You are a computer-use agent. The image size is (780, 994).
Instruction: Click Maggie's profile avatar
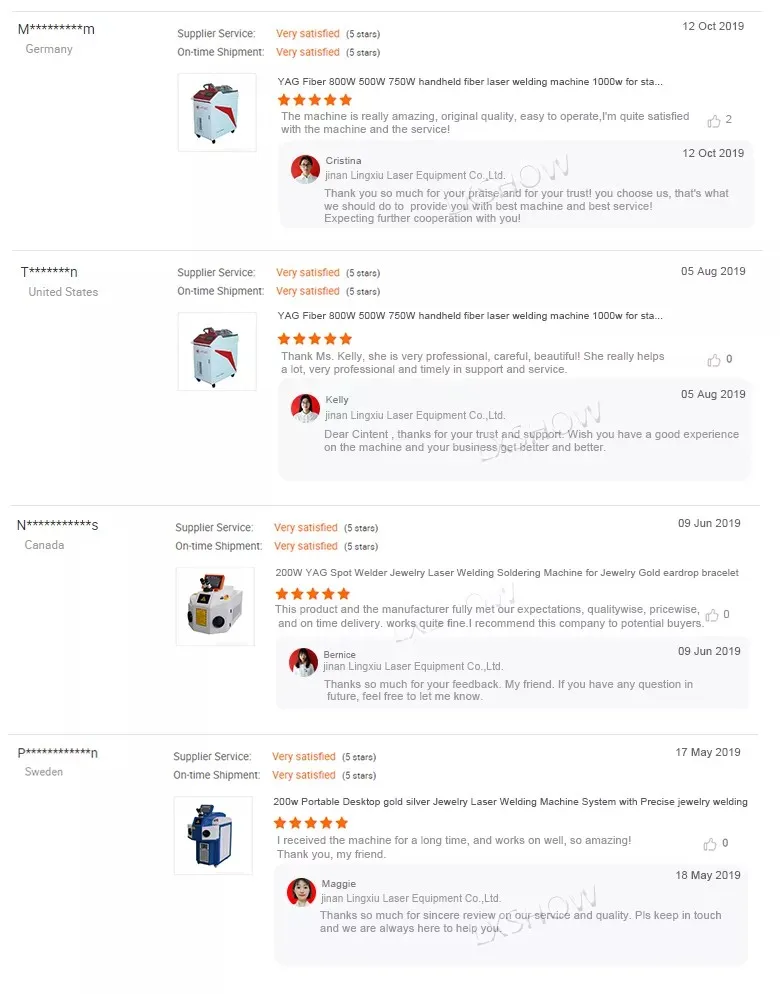tap(301, 891)
